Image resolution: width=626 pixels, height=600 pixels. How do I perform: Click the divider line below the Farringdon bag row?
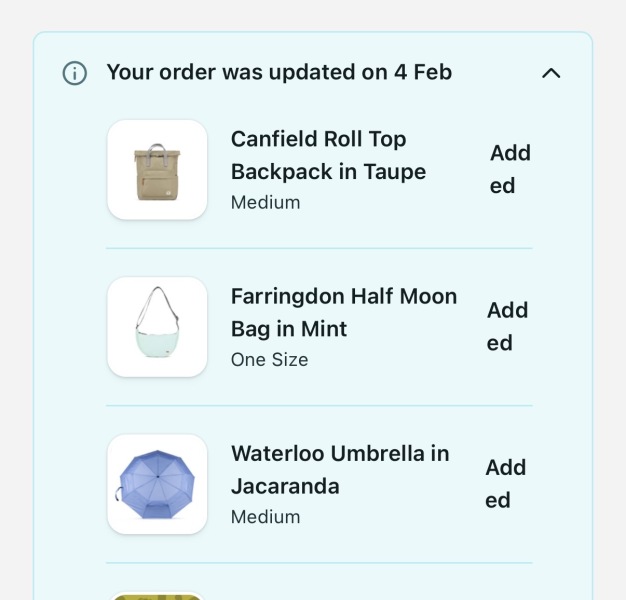pyautogui.click(x=319, y=405)
